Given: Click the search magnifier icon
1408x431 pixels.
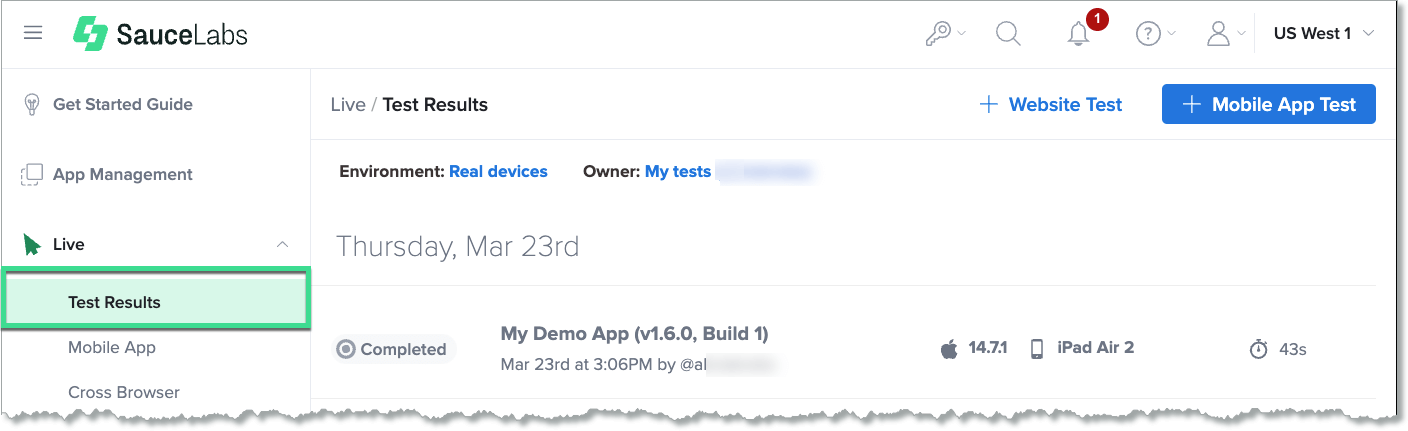Looking at the screenshot, I should (x=1008, y=34).
